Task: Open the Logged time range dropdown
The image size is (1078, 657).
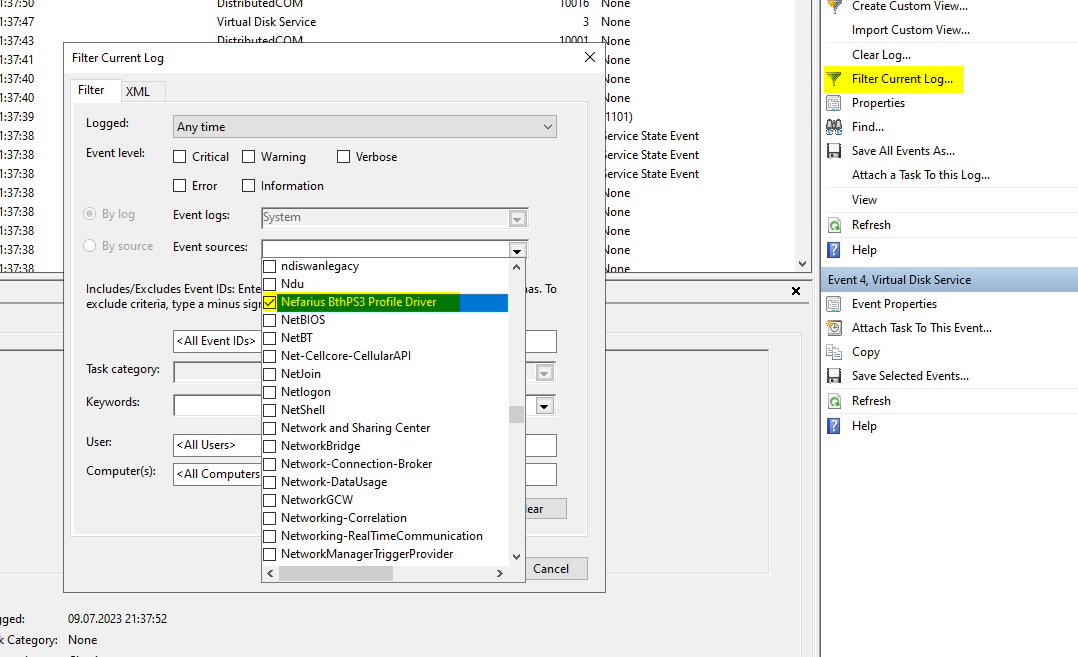Action: tap(547, 127)
